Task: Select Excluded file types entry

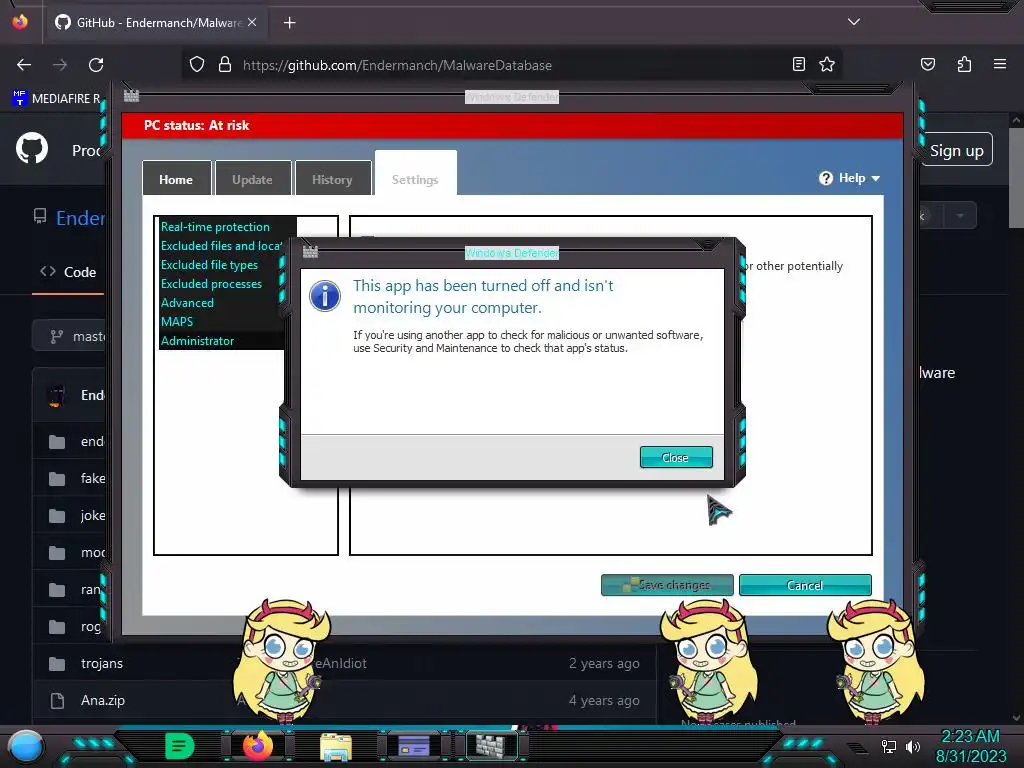Action: pos(210,264)
